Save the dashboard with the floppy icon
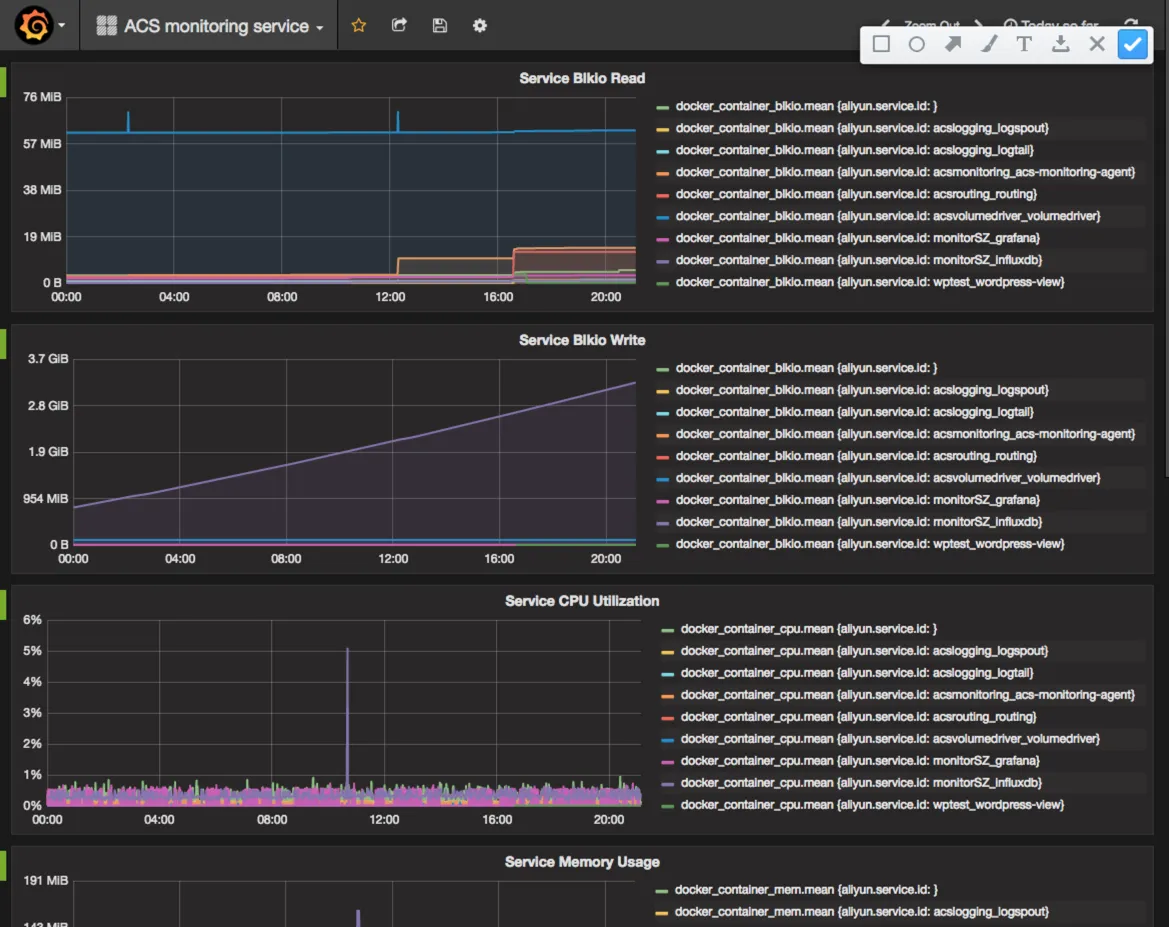Screen dimensions: 1169x927 click(x=439, y=25)
